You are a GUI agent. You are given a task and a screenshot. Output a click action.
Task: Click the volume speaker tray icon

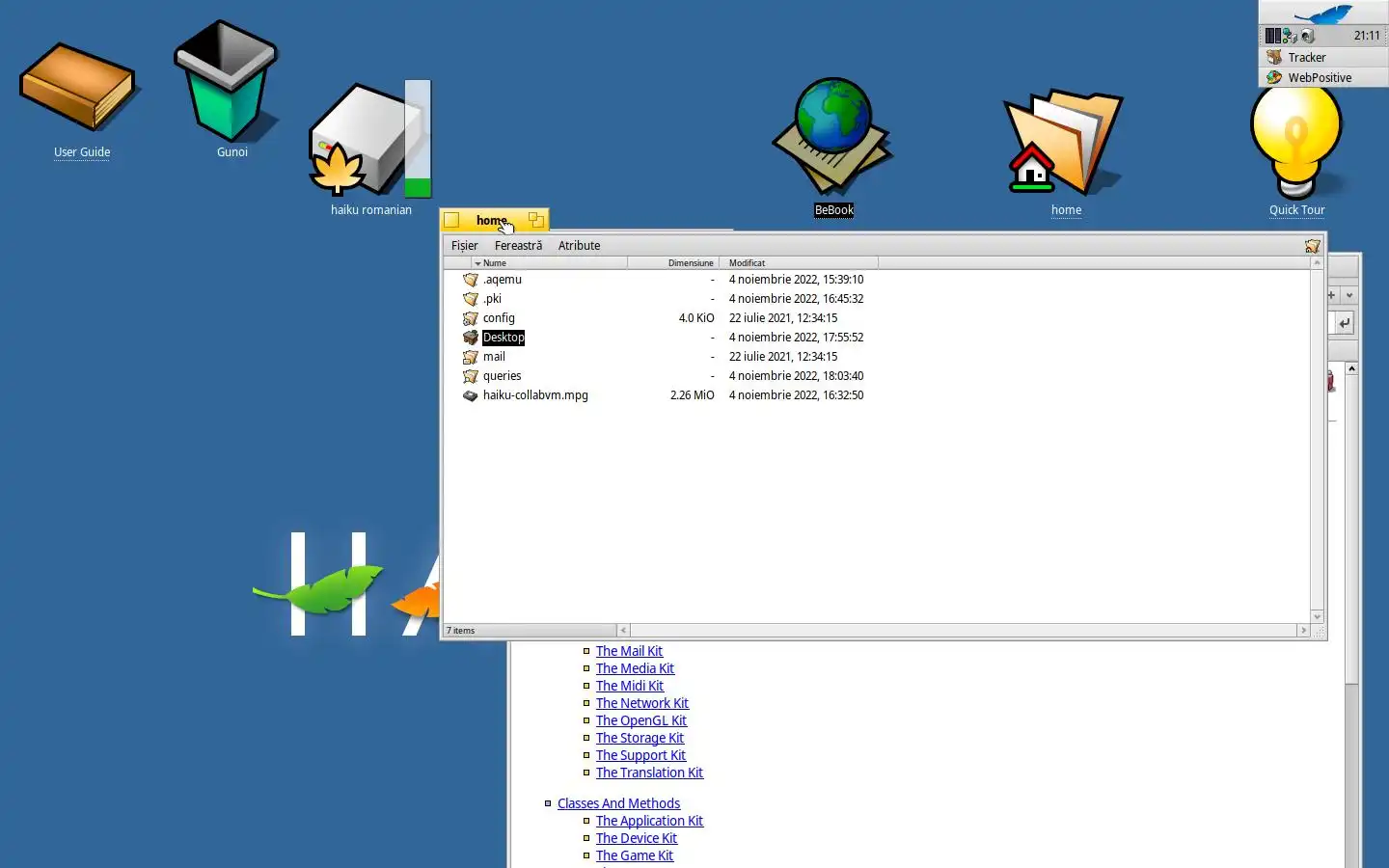tap(1308, 36)
